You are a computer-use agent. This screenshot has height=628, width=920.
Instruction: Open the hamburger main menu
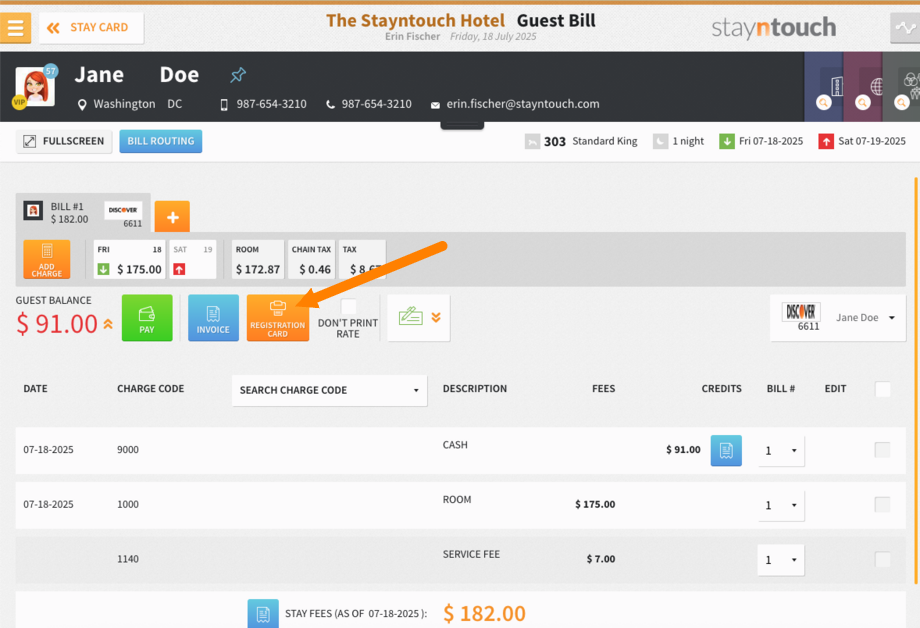(15, 28)
